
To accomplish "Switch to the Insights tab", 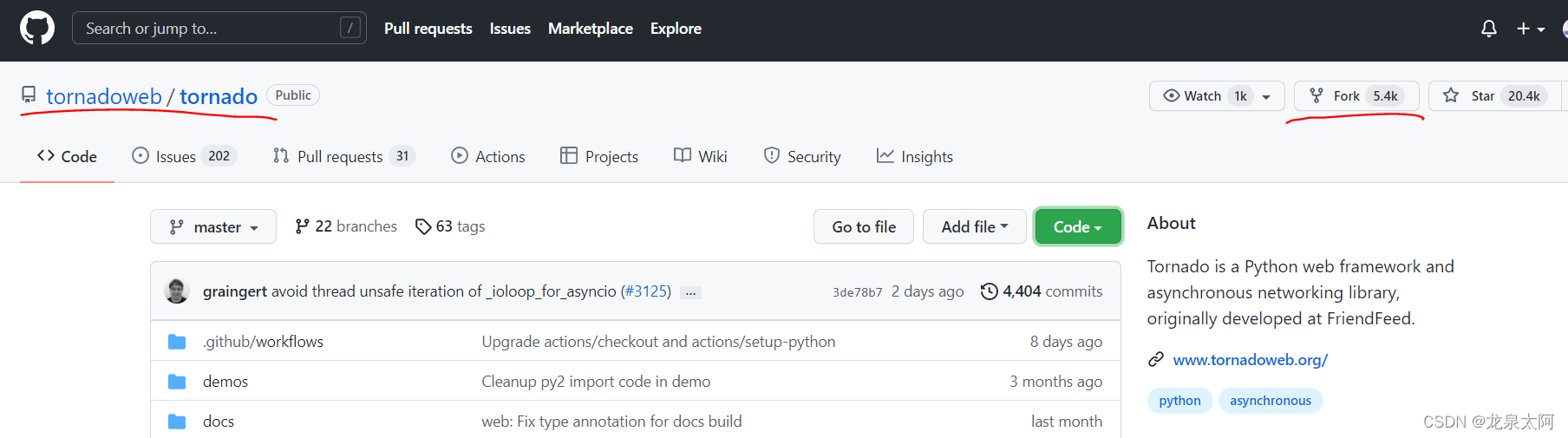I will tap(915, 157).
